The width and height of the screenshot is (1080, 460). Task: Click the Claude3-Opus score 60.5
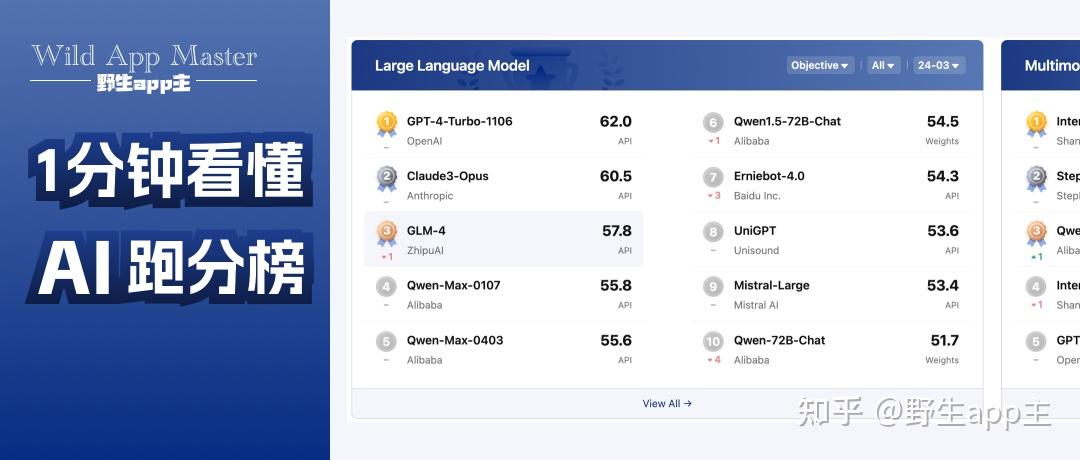pyautogui.click(x=615, y=176)
